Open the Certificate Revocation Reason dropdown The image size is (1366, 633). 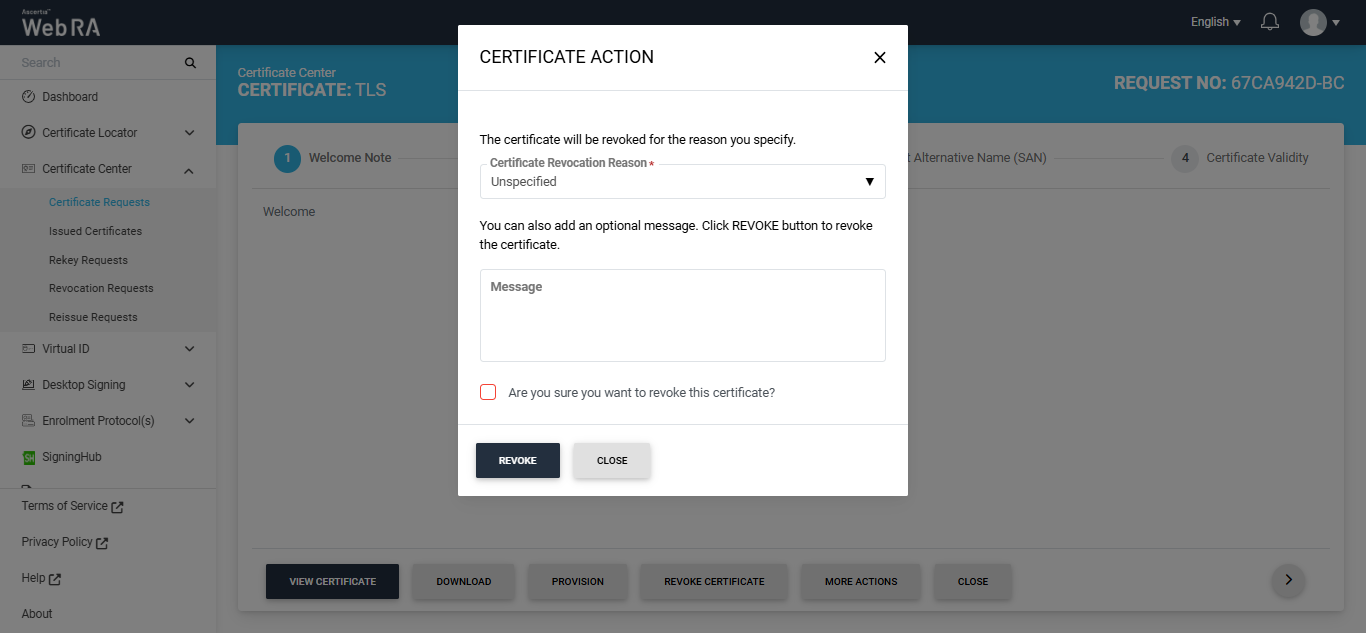pos(682,182)
